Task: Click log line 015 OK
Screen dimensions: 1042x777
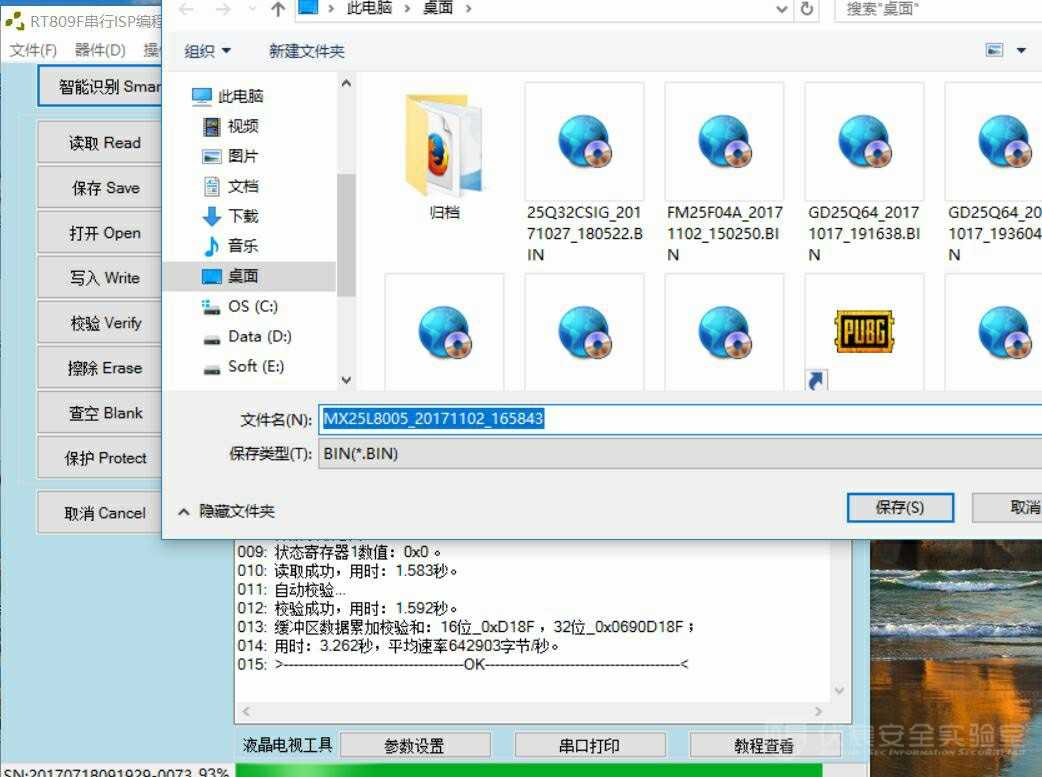Action: [463, 664]
